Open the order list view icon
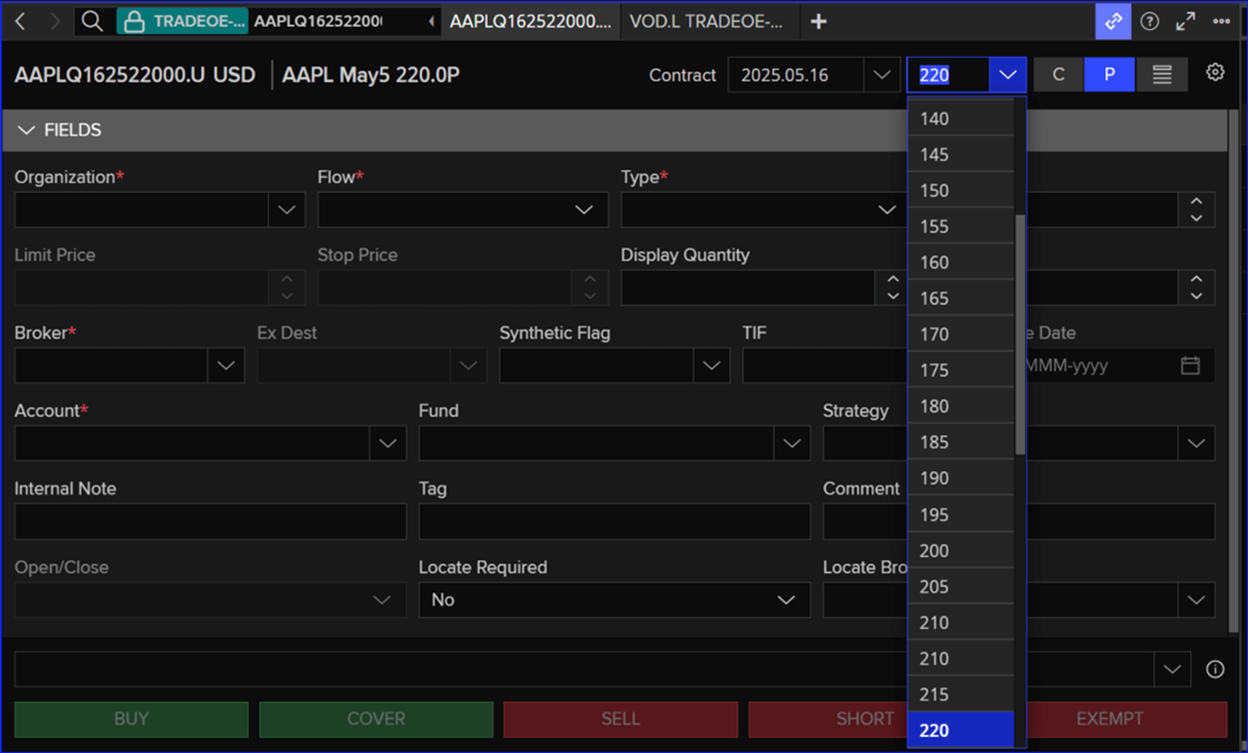The width and height of the screenshot is (1248, 753). click(1161, 74)
